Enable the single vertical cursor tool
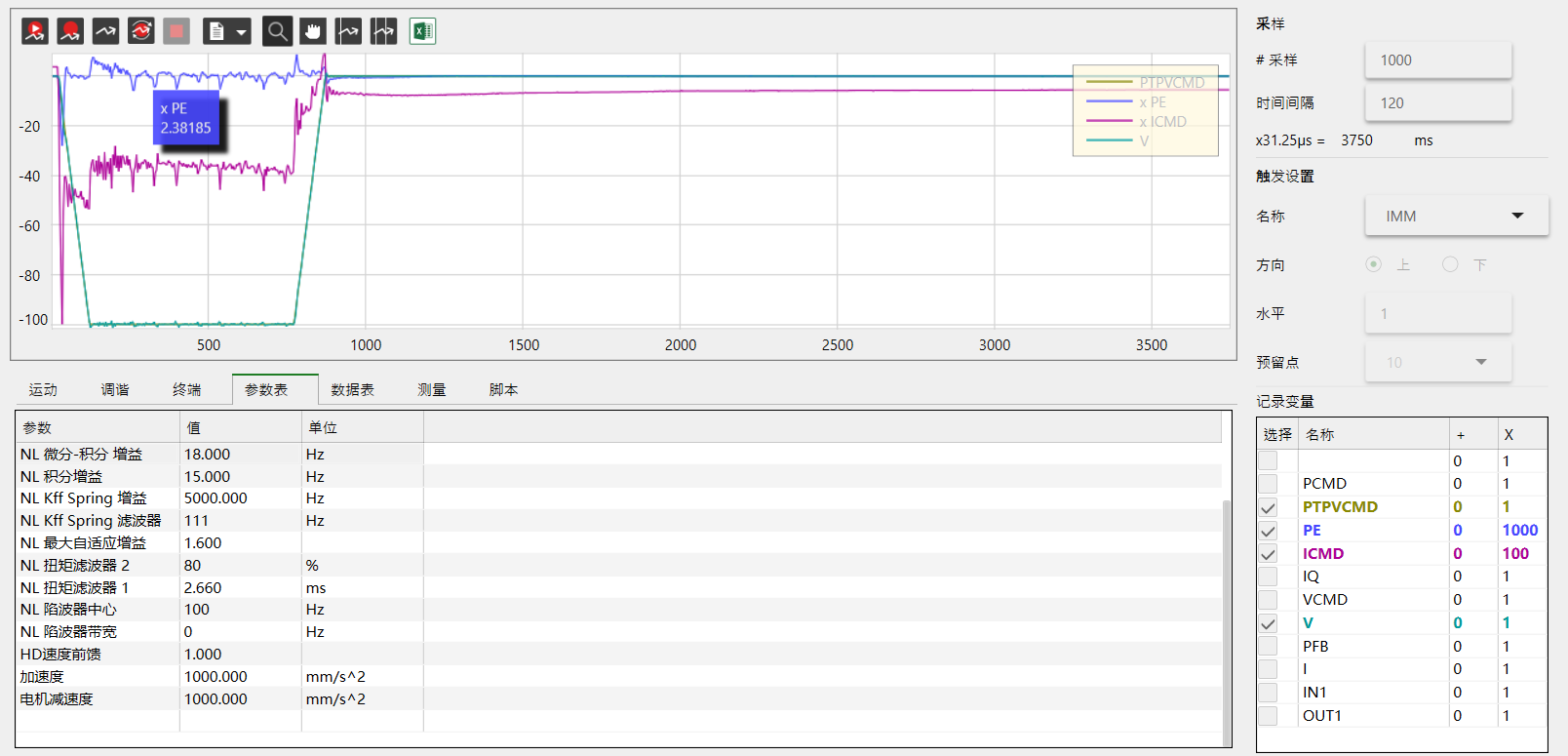The image size is (1568, 756). pyautogui.click(x=348, y=31)
